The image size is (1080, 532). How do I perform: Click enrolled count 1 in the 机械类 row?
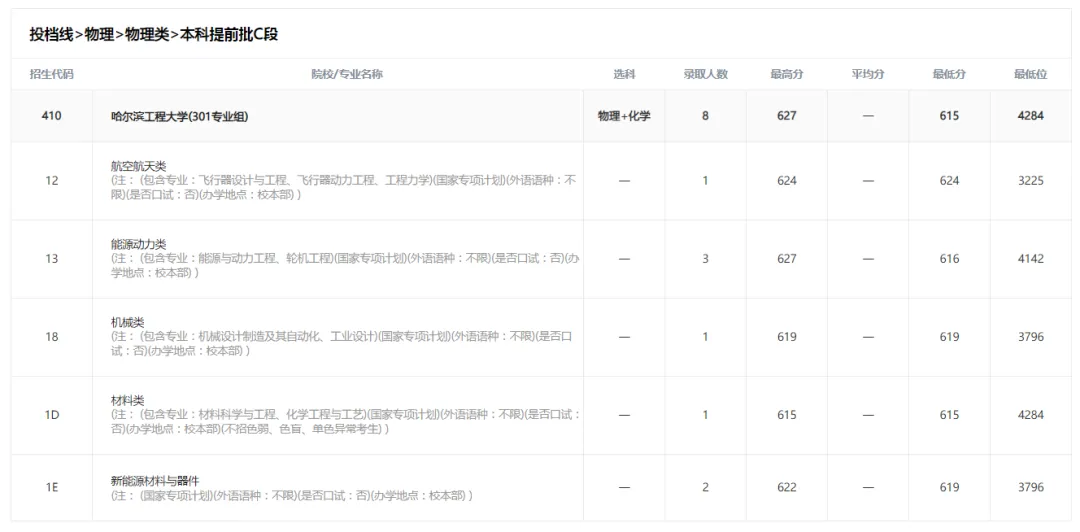(705, 336)
